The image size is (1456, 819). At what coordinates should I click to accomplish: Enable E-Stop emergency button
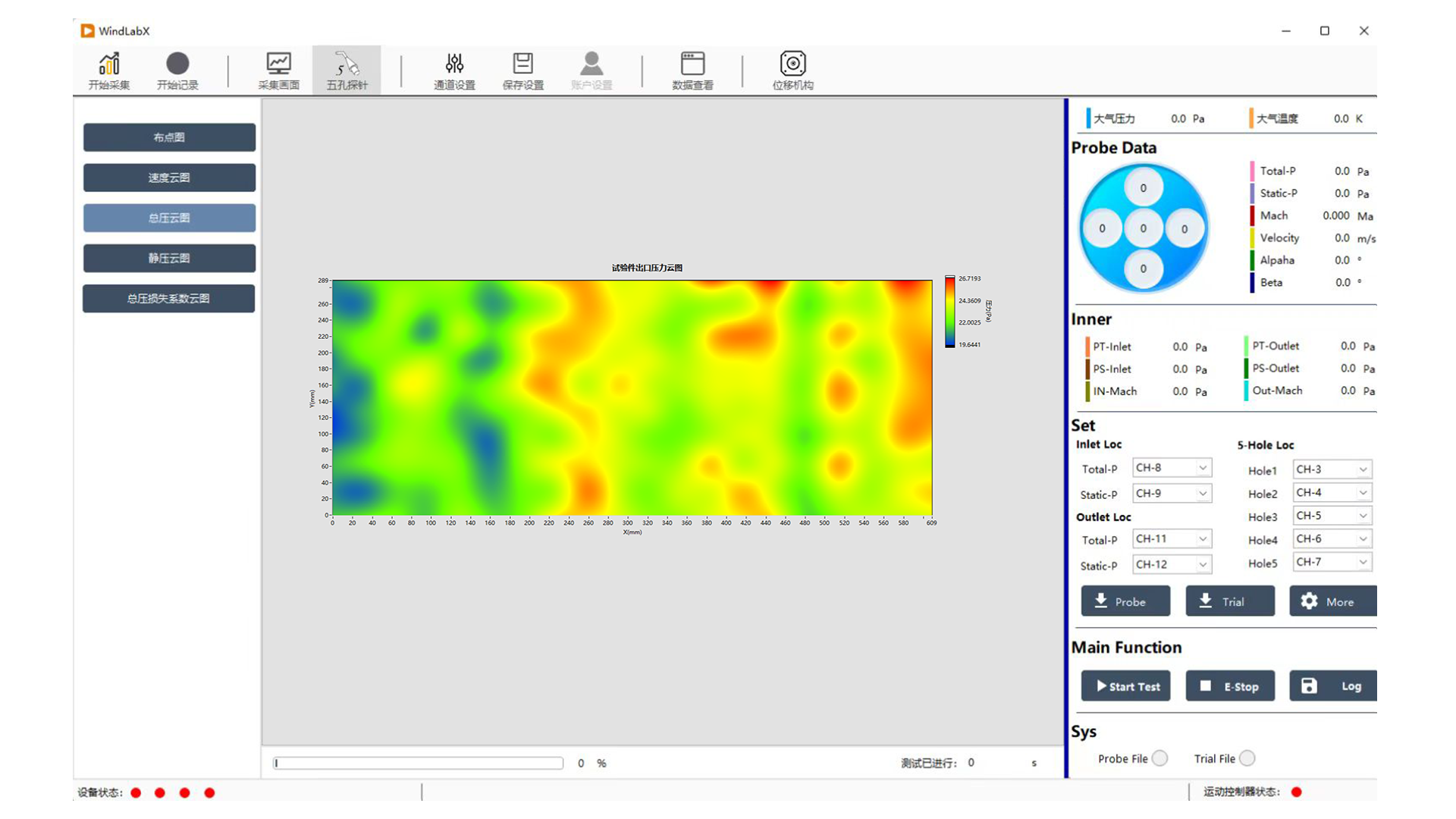click(x=1229, y=686)
